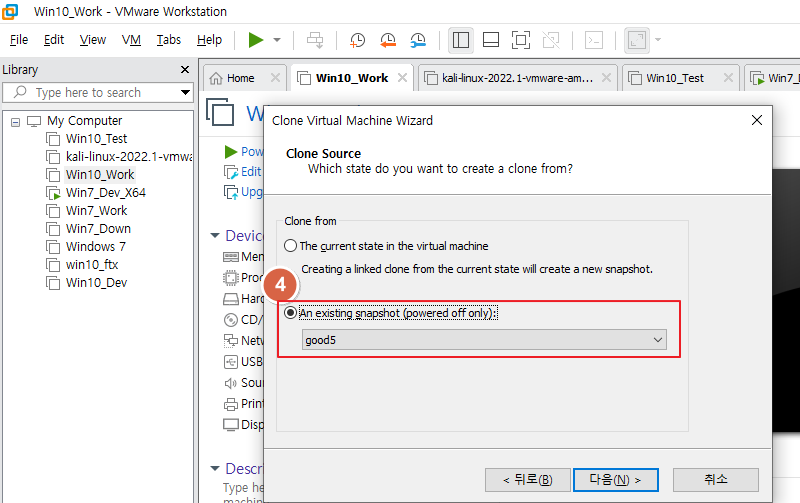
Task: Open the Edit menu
Action: click(54, 40)
